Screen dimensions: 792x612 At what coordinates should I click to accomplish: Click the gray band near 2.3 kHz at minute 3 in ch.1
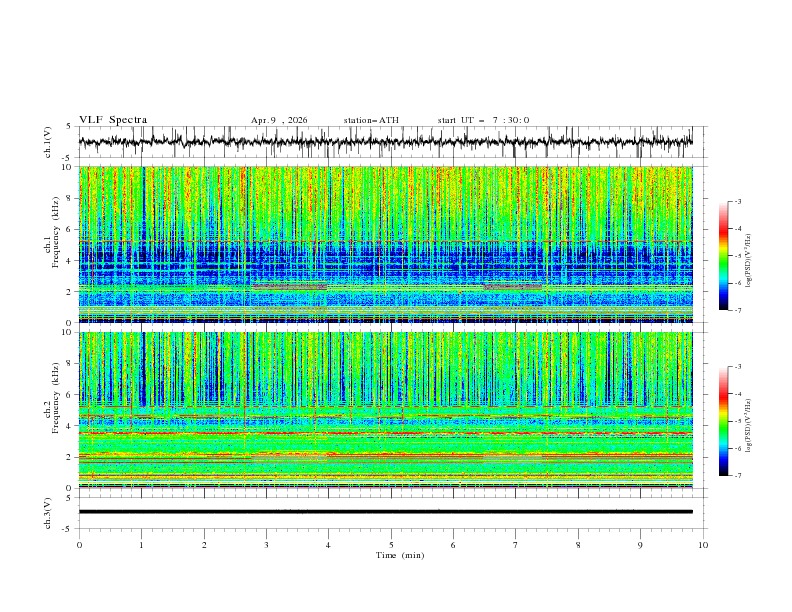(x=289, y=286)
